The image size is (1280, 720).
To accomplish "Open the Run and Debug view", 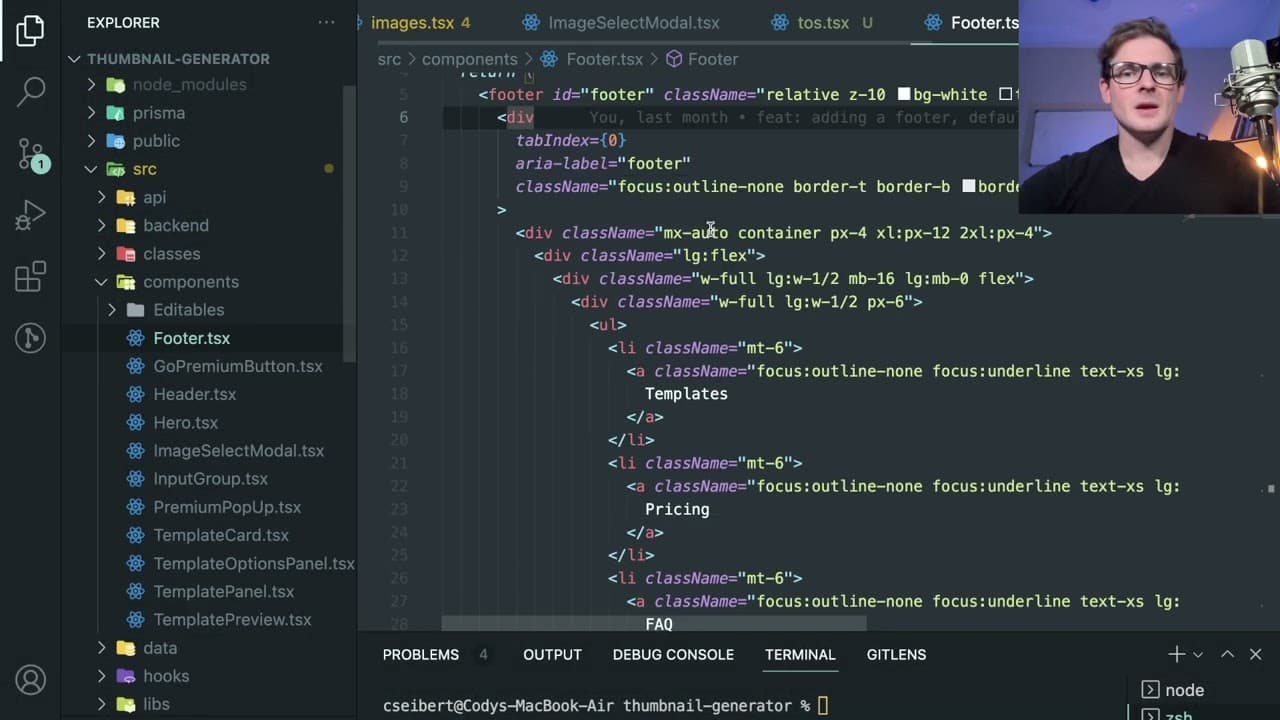I will coord(31,215).
